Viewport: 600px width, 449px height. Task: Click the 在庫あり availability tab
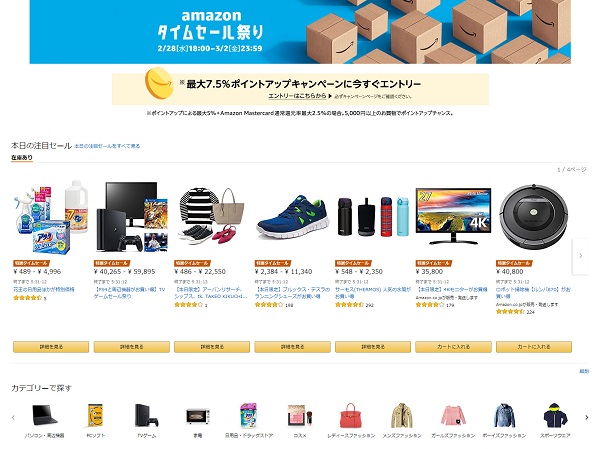coord(22,158)
